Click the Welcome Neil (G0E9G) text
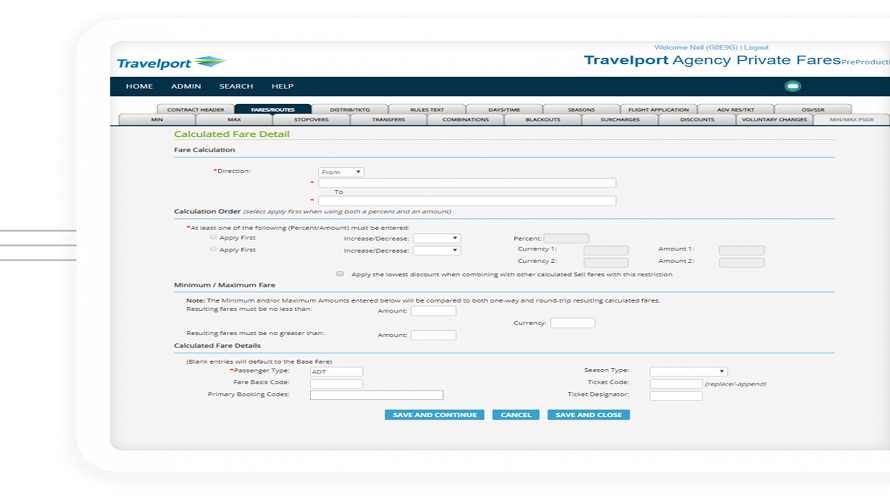This screenshot has height=500, width=890. pos(696,48)
